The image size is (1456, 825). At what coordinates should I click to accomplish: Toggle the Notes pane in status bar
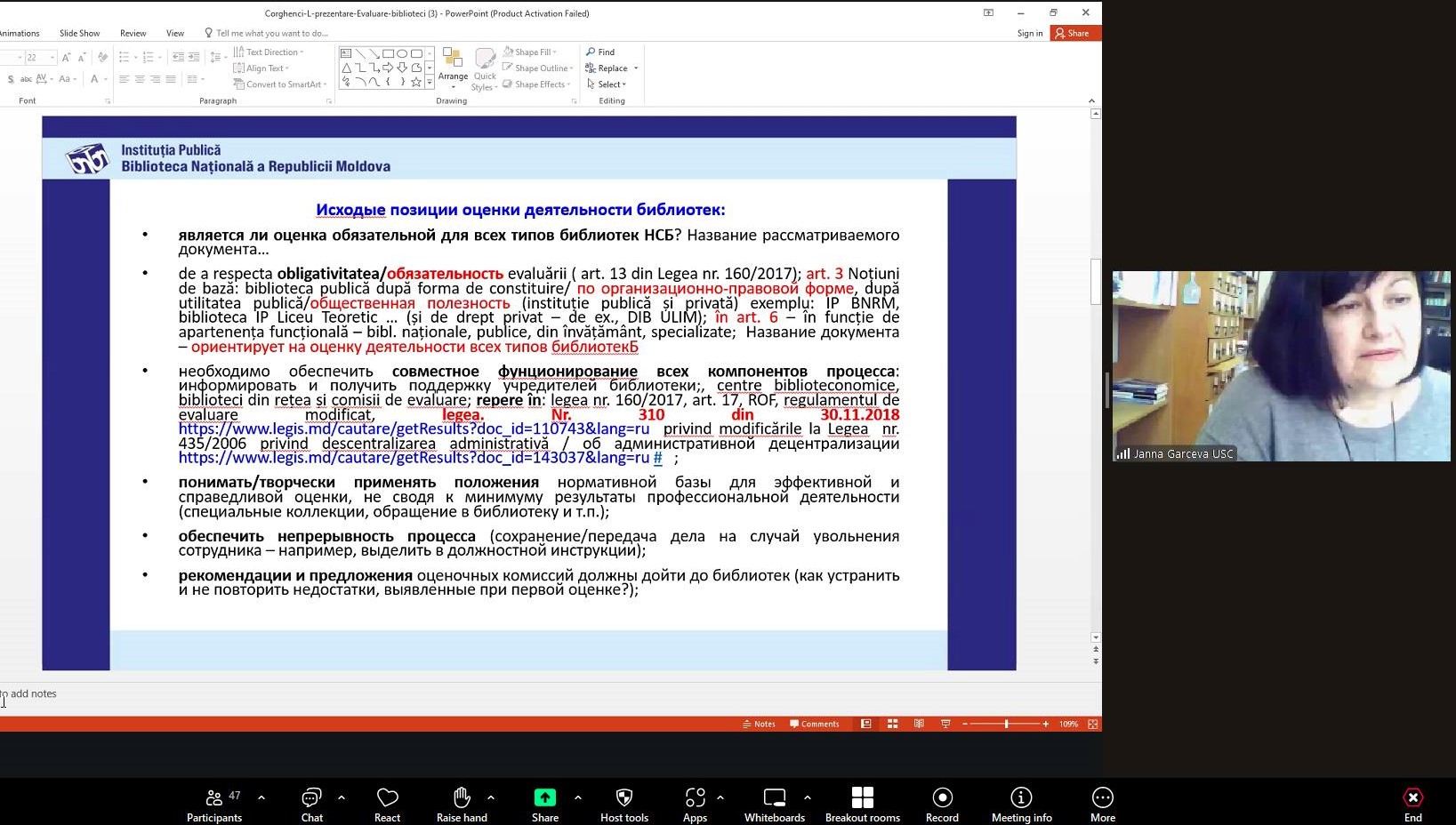click(x=759, y=724)
